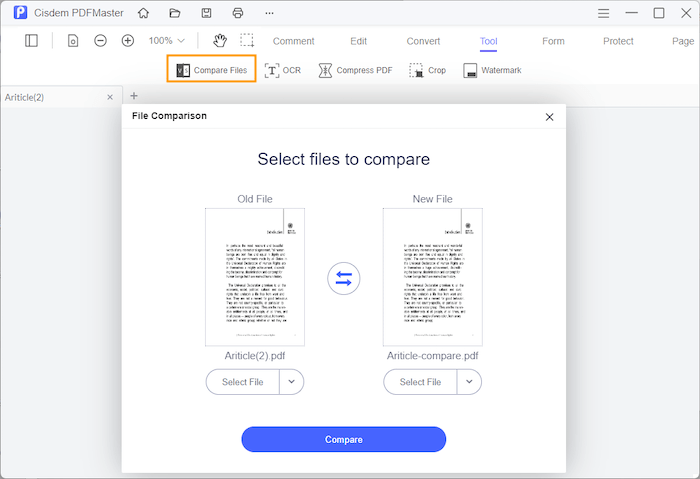Toggle the sidebar panel icon
Screen dimensions: 700x479
32,41
